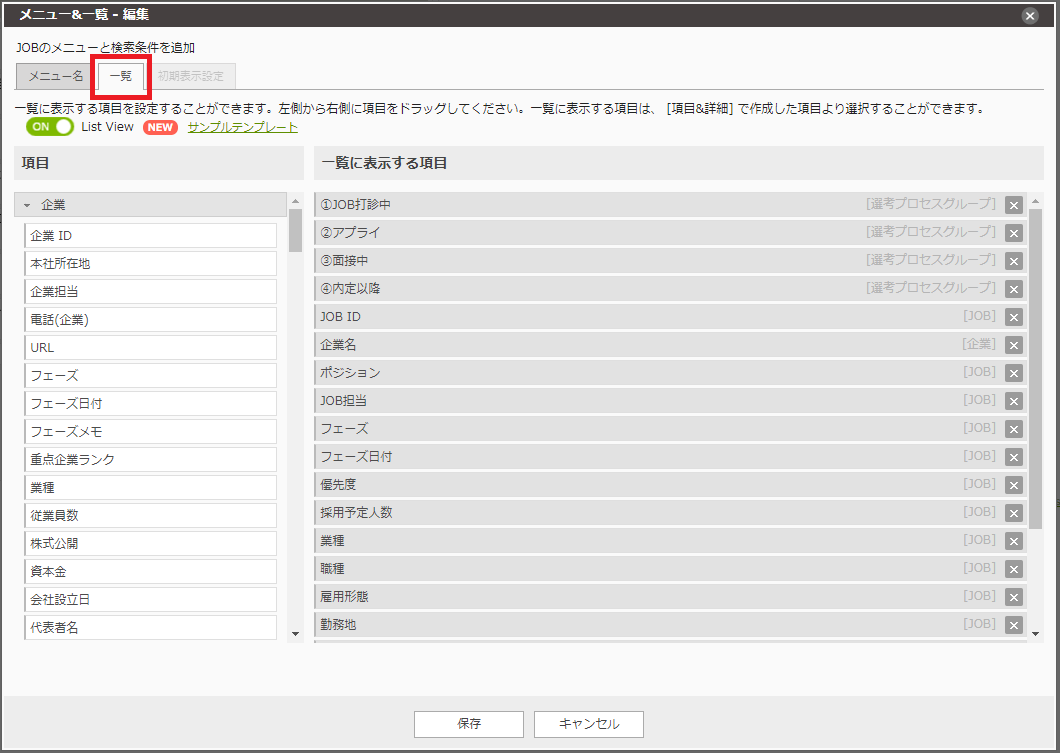Open the サンプルテンプレート link
The height and width of the screenshot is (753, 1060).
[243, 127]
